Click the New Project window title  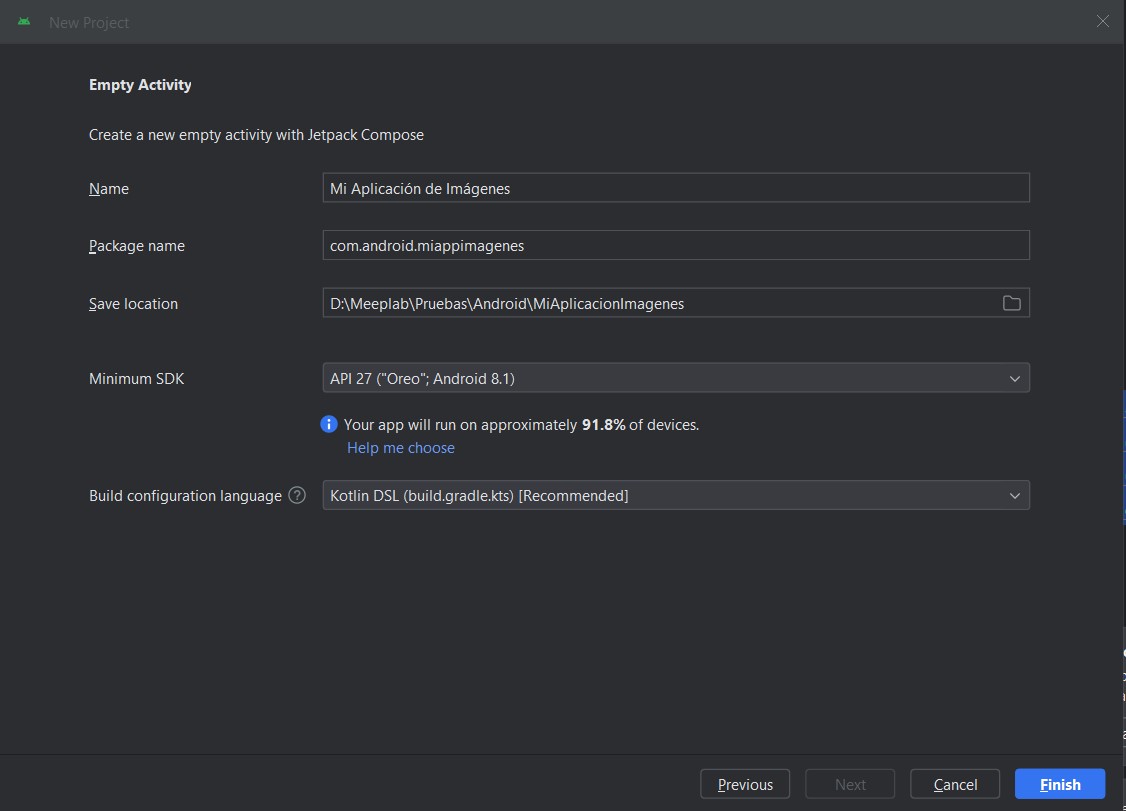(89, 22)
